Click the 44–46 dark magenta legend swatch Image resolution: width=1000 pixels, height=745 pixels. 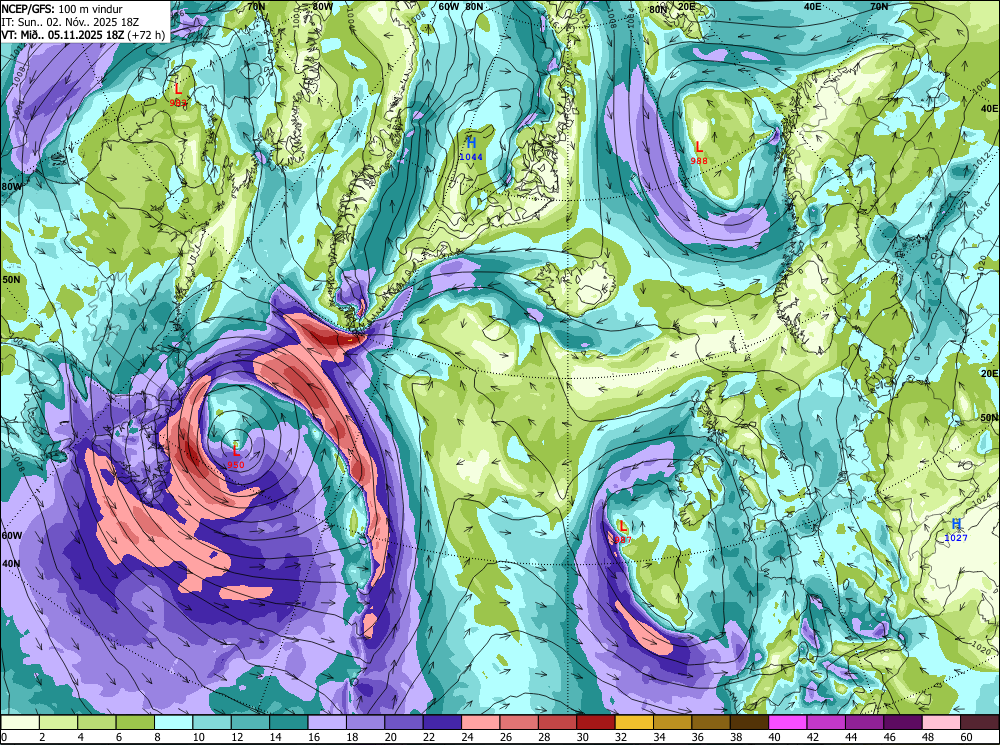pos(864,722)
